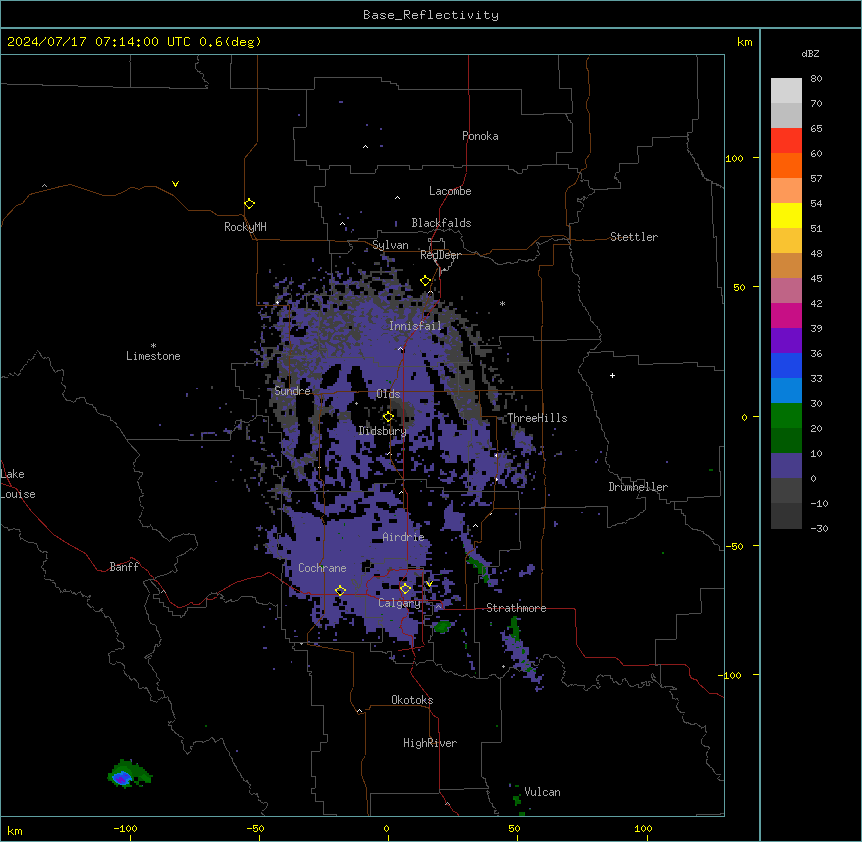The height and width of the screenshot is (842, 862).
Task: Click the yellow marker near RockyMH
Action: point(250,204)
